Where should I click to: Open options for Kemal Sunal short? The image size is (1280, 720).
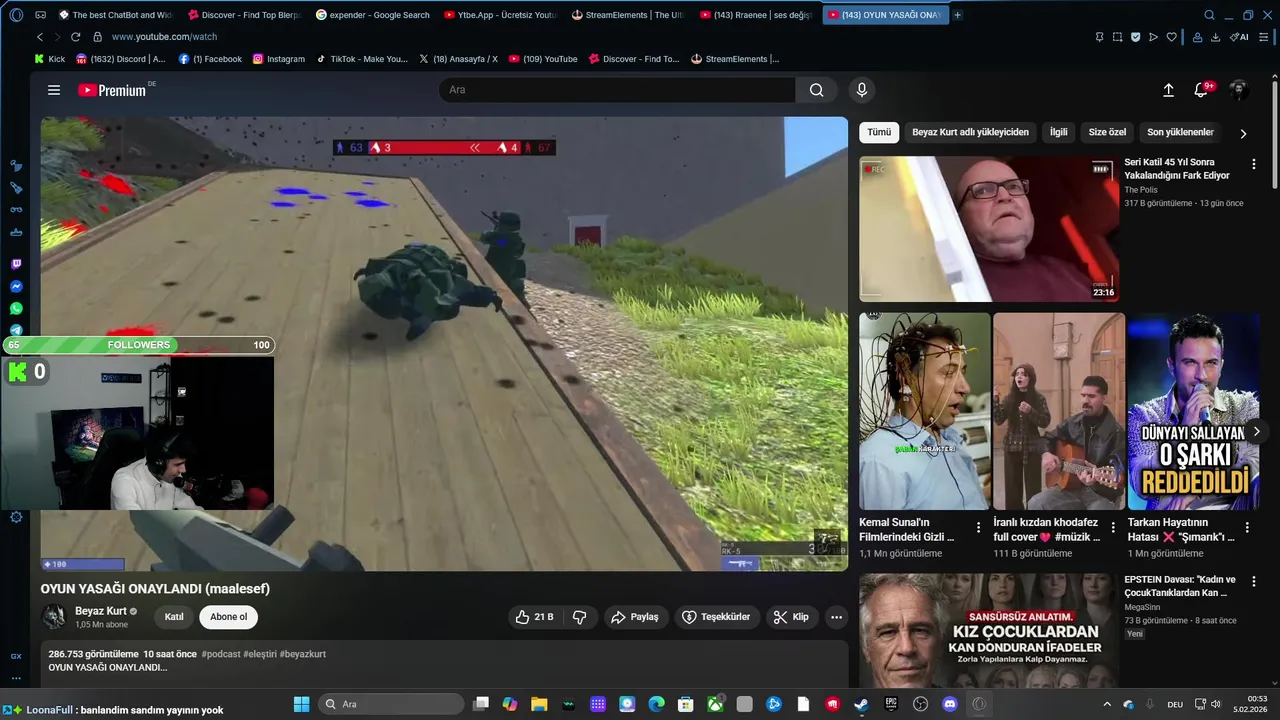(x=978, y=528)
